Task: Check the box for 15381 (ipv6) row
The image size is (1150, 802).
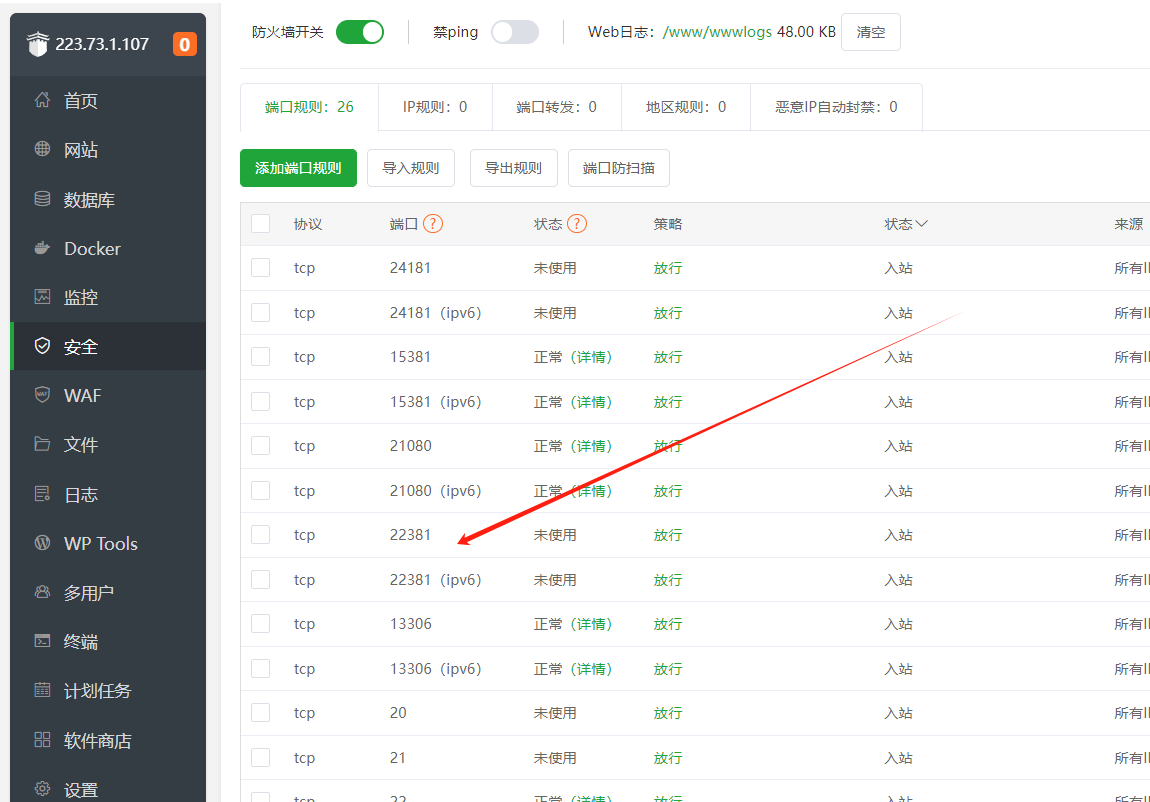Action: [260, 402]
